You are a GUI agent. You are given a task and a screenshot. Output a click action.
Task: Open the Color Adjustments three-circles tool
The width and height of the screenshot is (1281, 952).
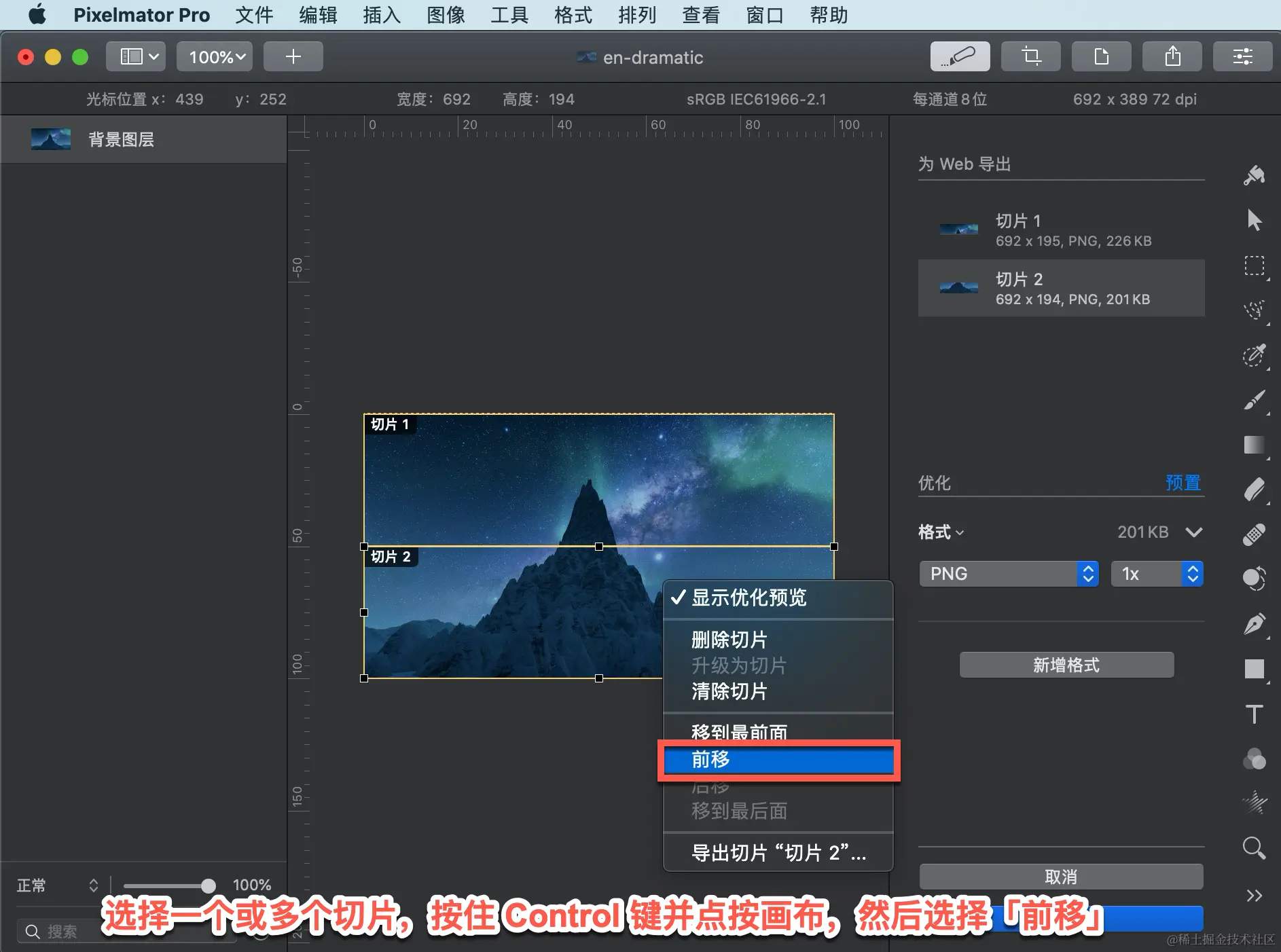click(1254, 758)
